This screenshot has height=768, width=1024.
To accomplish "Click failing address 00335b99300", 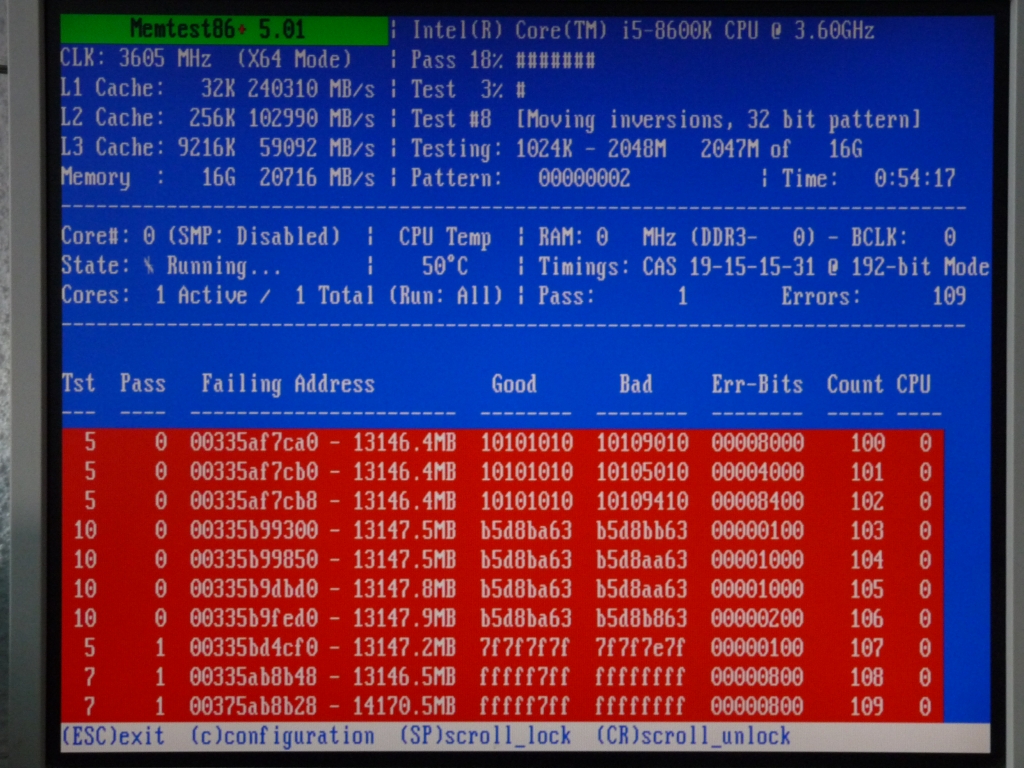I will tap(254, 530).
